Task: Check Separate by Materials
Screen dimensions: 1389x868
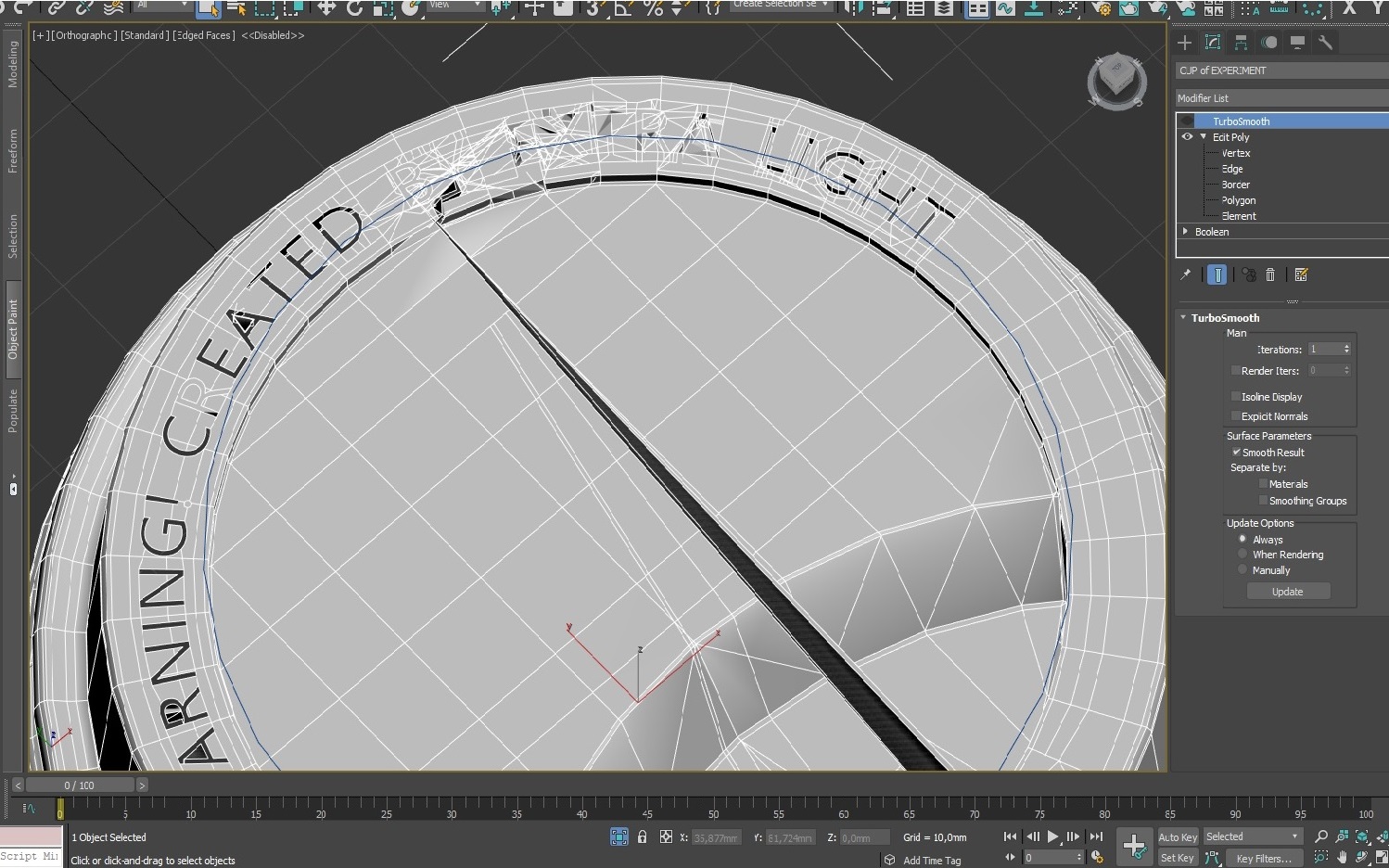Action: point(1263,484)
